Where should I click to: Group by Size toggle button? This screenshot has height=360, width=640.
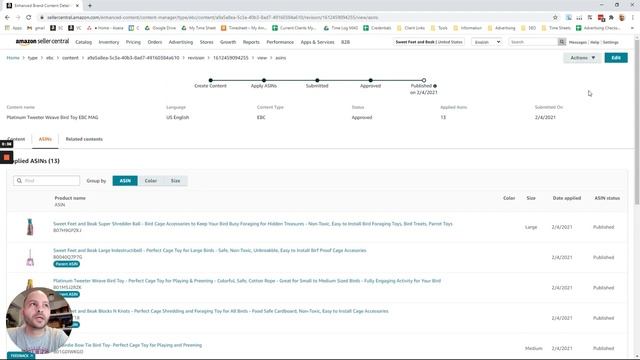[x=176, y=181]
